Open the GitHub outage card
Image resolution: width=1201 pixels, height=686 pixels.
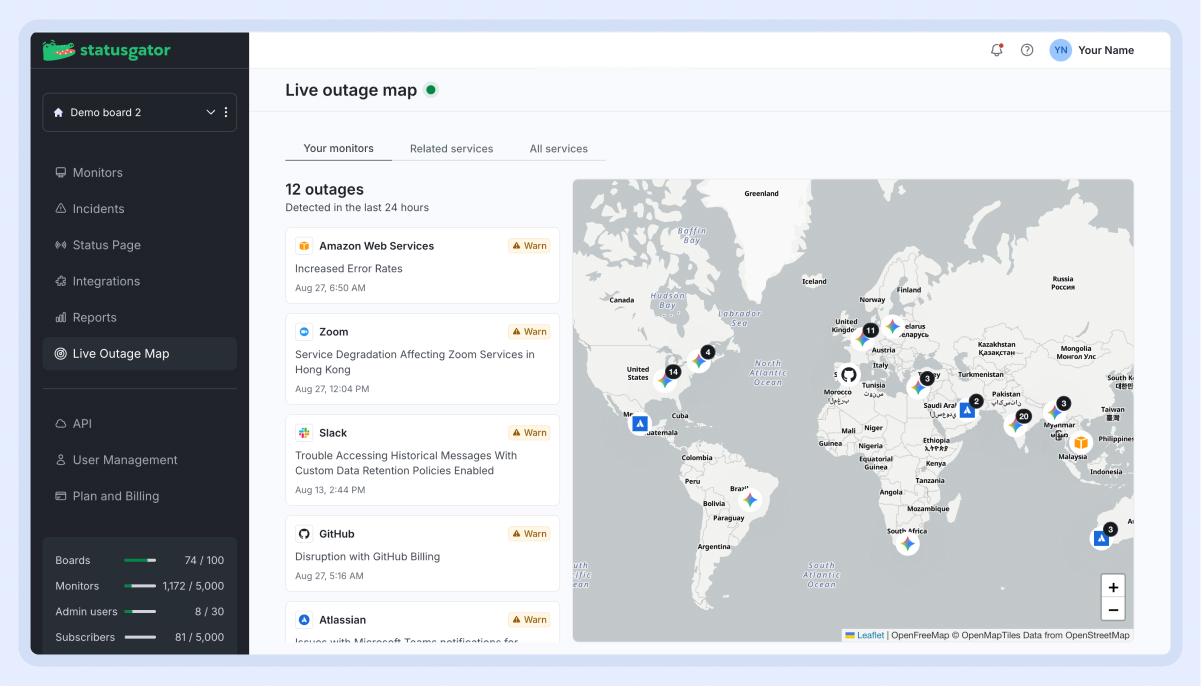coord(422,554)
